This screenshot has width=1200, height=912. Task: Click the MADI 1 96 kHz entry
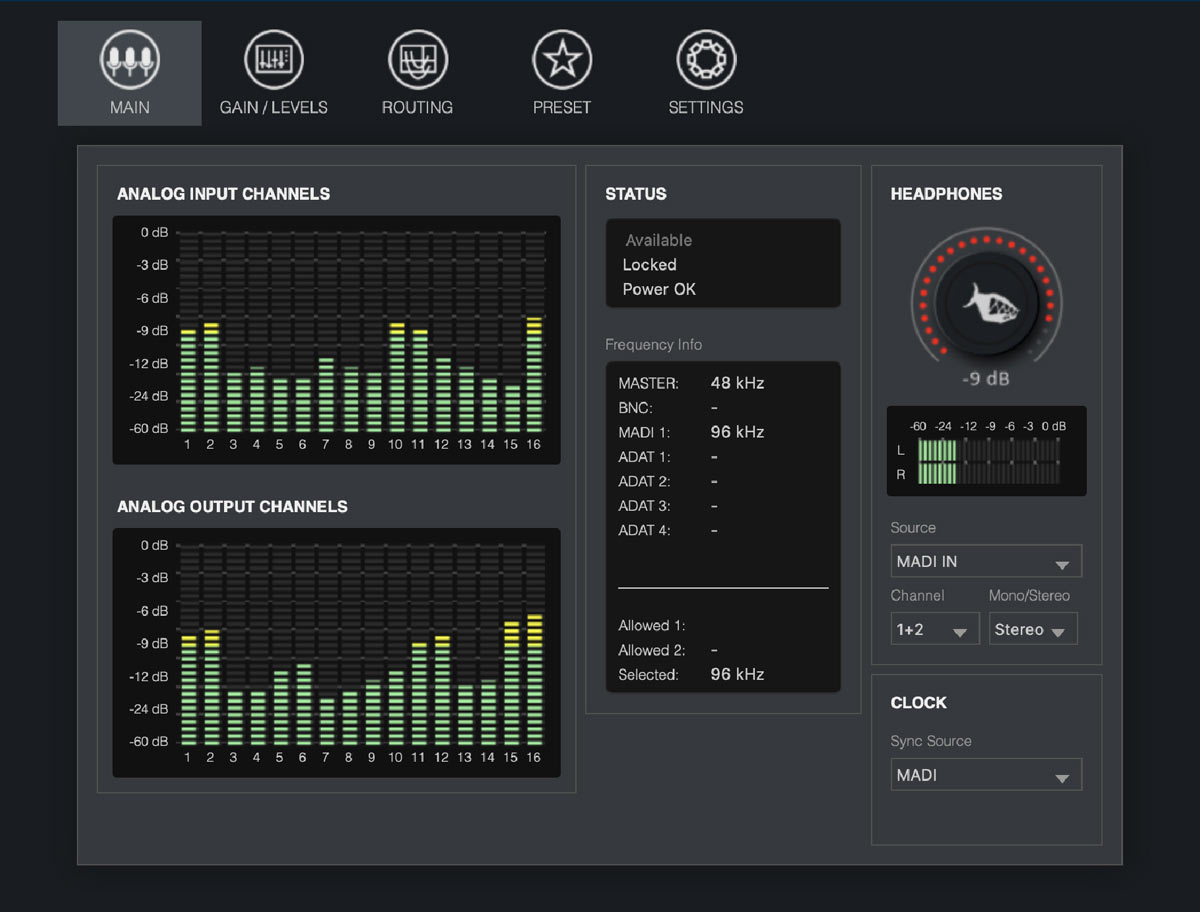click(691, 432)
